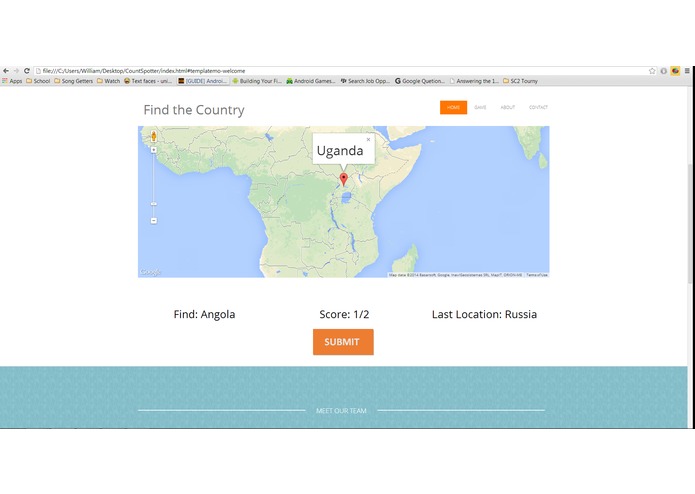Click the Last Location: Russia text
This screenshot has height=494, width=695.
[484, 315]
